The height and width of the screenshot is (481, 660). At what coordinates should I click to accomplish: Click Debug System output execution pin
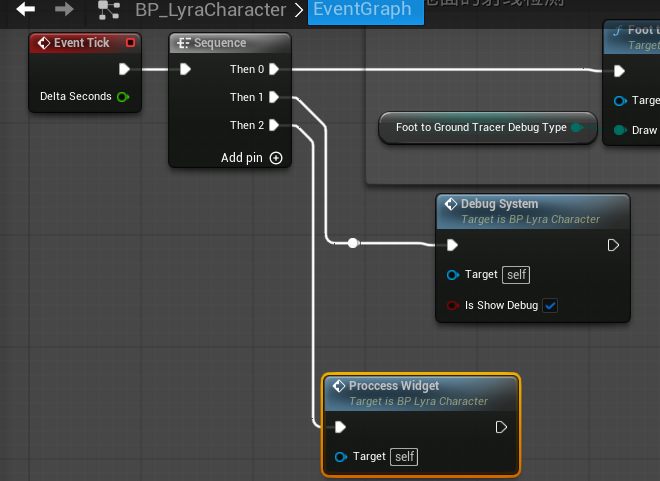pyautogui.click(x=613, y=245)
